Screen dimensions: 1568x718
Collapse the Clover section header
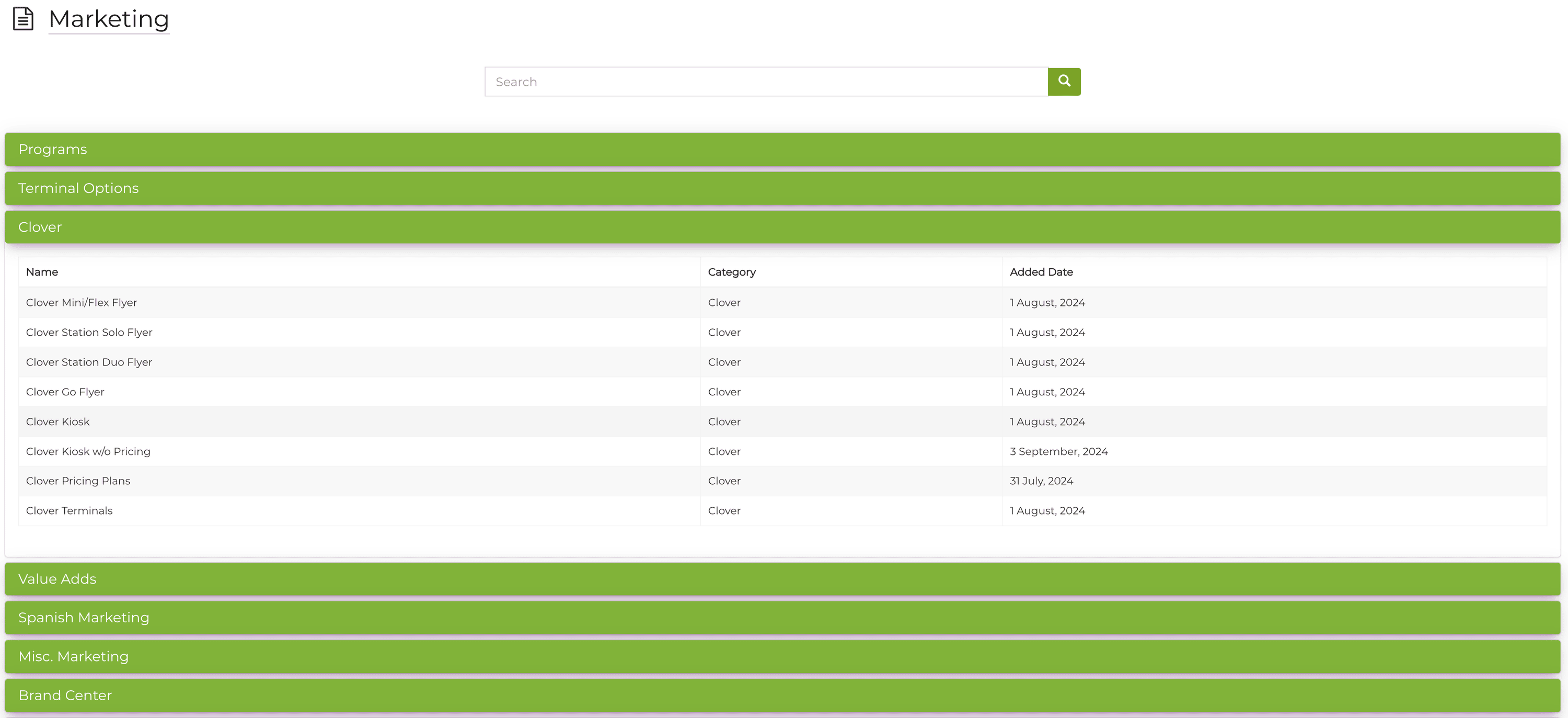pyautogui.click(x=783, y=227)
